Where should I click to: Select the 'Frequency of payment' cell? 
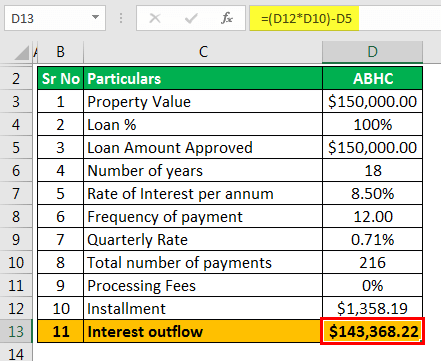(203, 216)
